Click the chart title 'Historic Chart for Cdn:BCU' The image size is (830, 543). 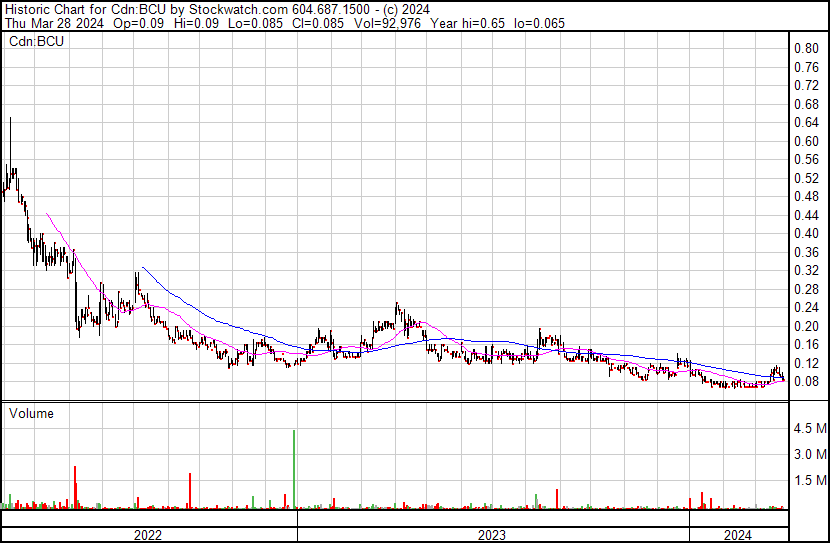tap(85, 10)
